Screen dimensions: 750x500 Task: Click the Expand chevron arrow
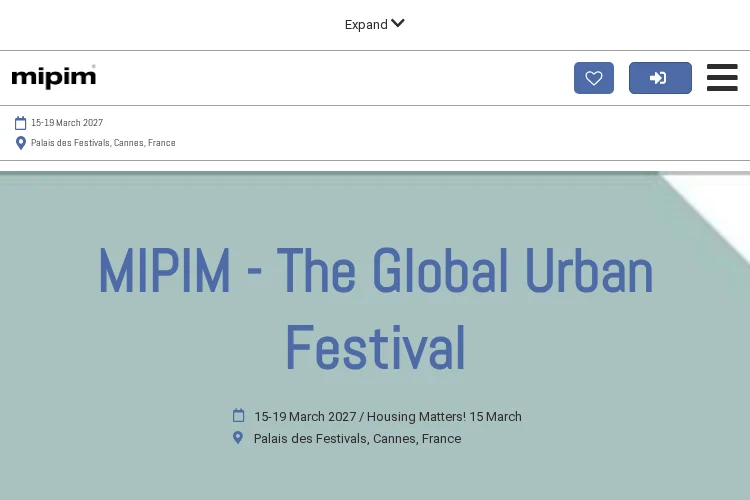pos(397,23)
